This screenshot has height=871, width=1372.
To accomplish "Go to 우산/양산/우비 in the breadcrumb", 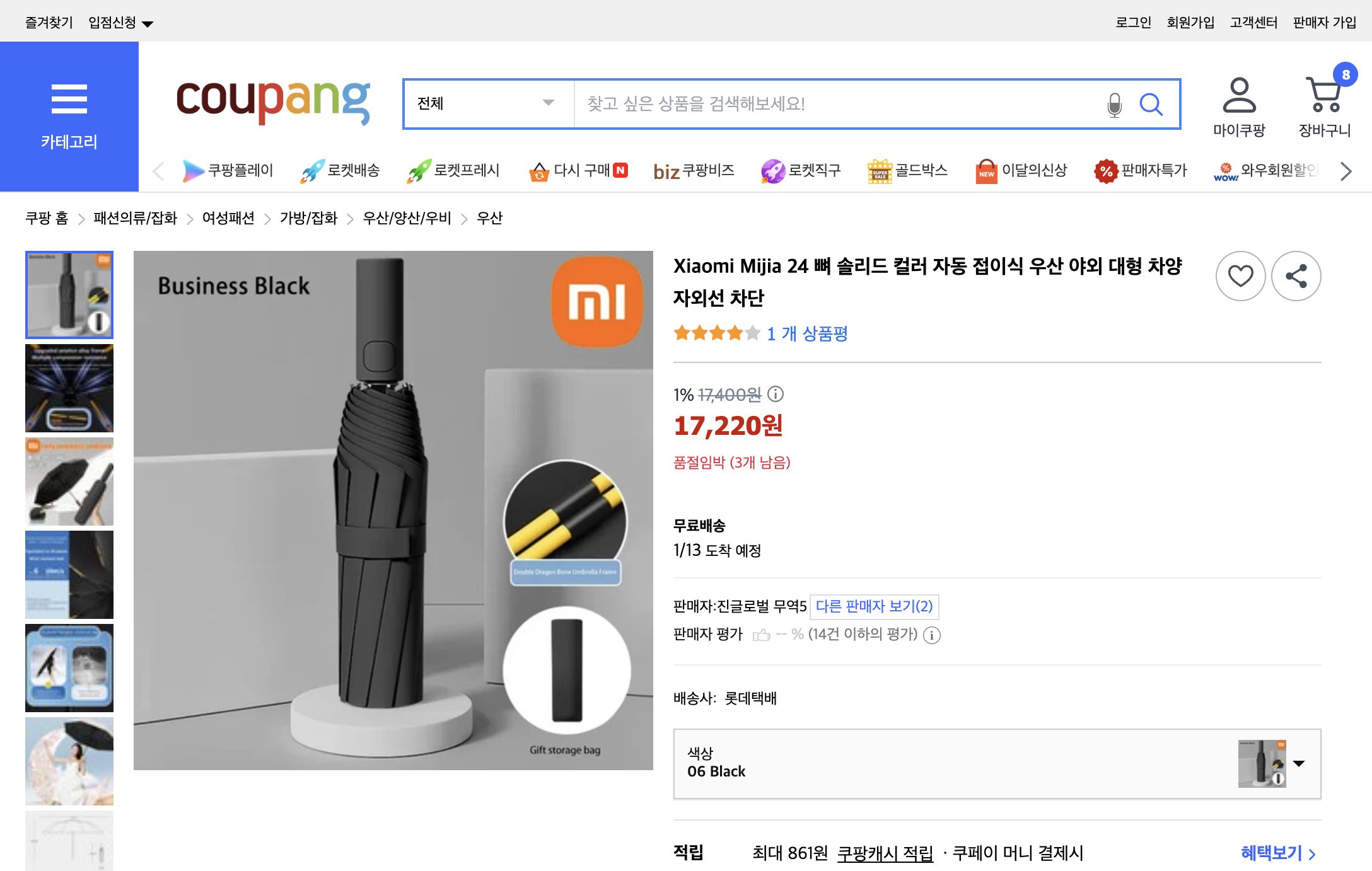I will pyautogui.click(x=407, y=218).
